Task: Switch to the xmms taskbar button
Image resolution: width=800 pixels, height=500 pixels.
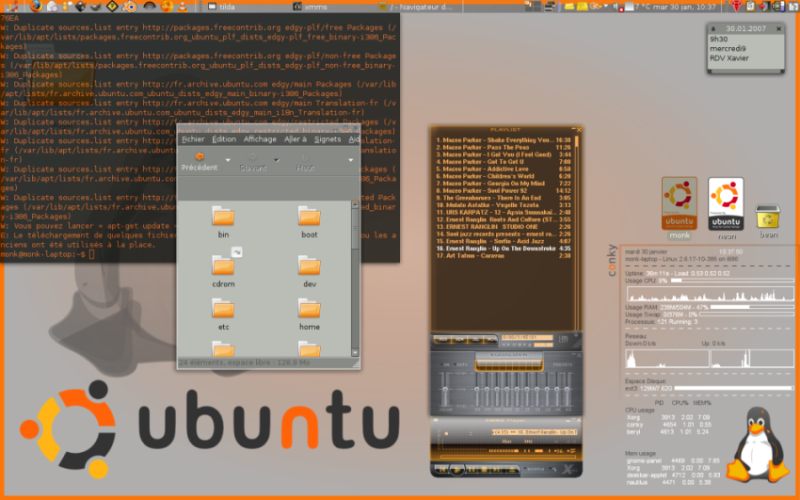Action: pyautogui.click(x=309, y=7)
